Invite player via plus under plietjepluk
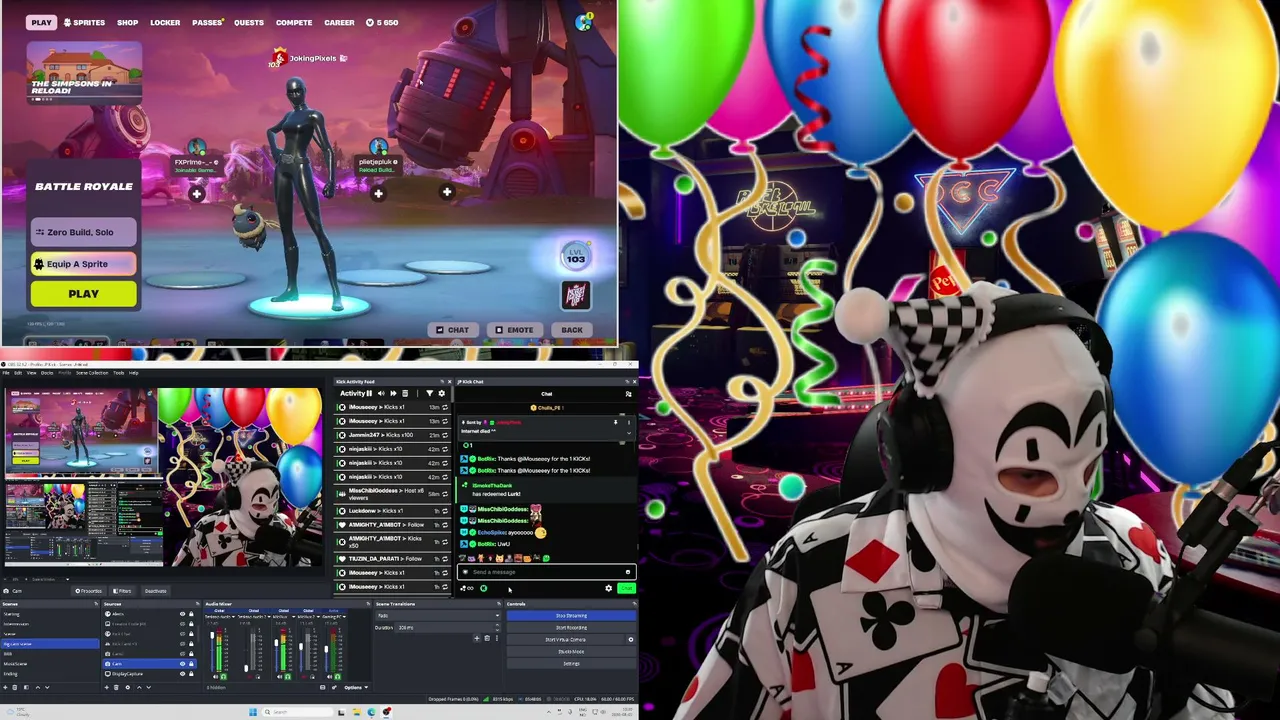 pos(378,194)
